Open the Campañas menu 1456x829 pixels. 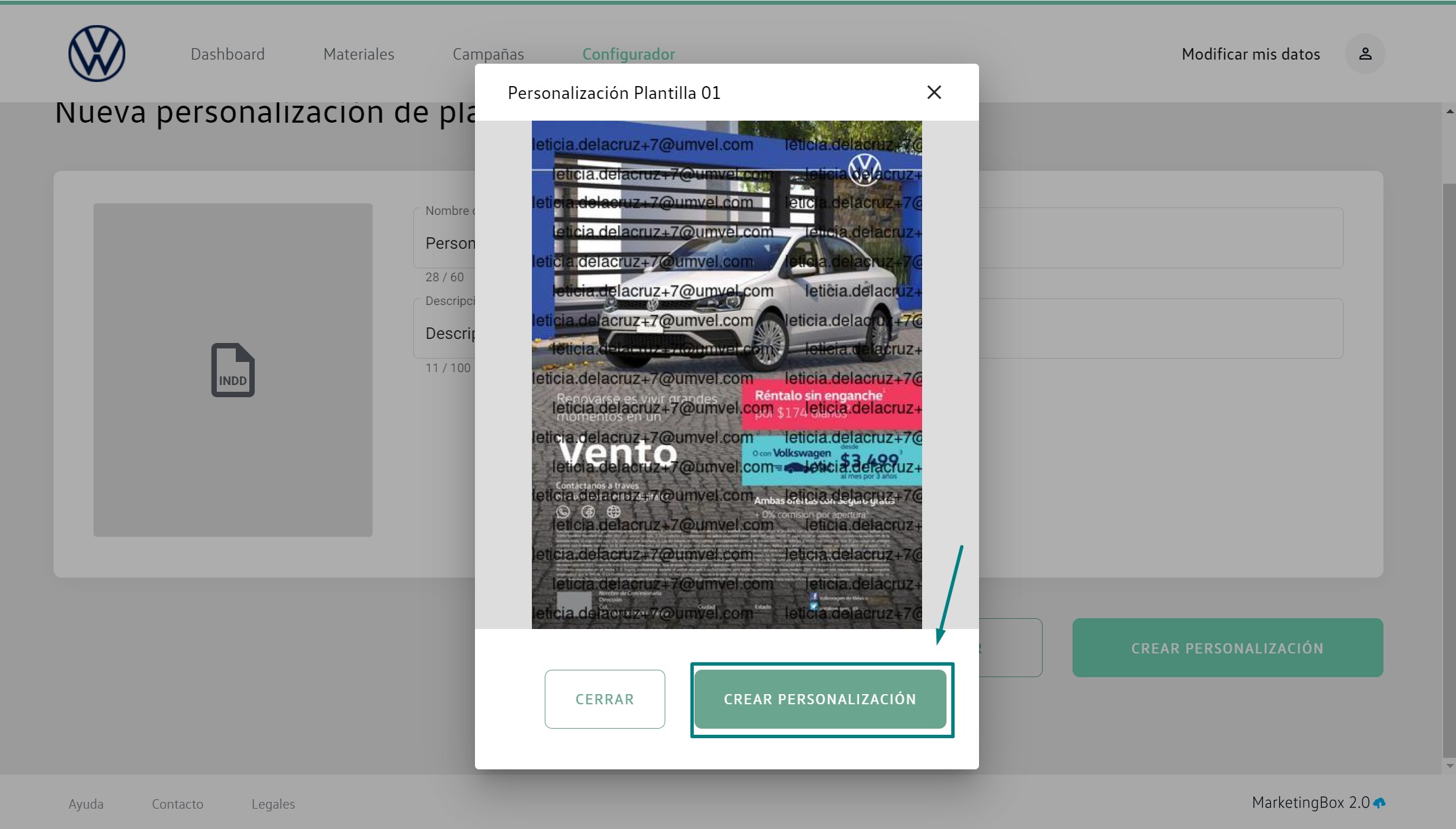pyautogui.click(x=488, y=54)
